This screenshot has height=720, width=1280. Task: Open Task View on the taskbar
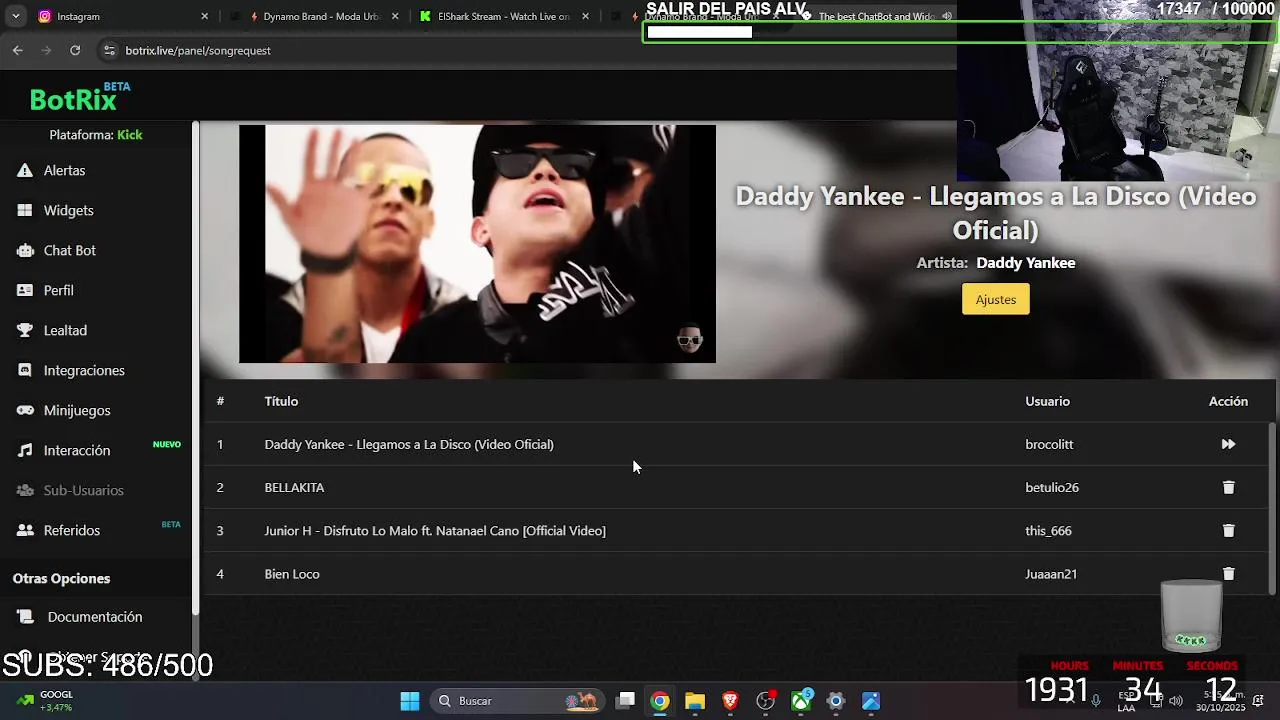point(625,701)
